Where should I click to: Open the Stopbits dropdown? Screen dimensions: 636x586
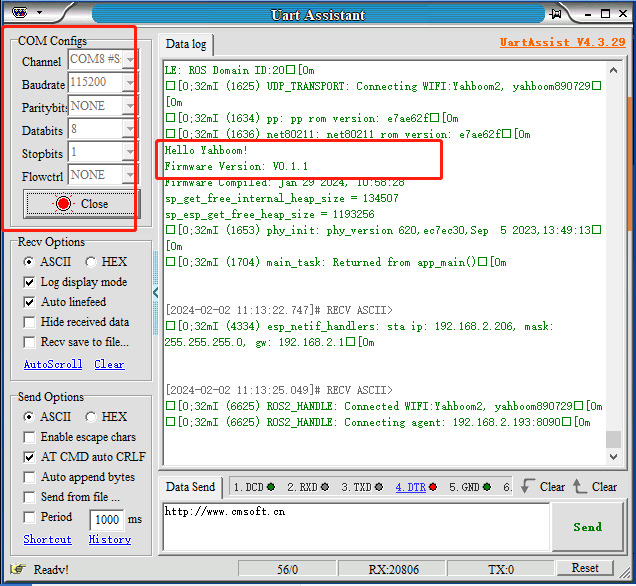click(130, 152)
